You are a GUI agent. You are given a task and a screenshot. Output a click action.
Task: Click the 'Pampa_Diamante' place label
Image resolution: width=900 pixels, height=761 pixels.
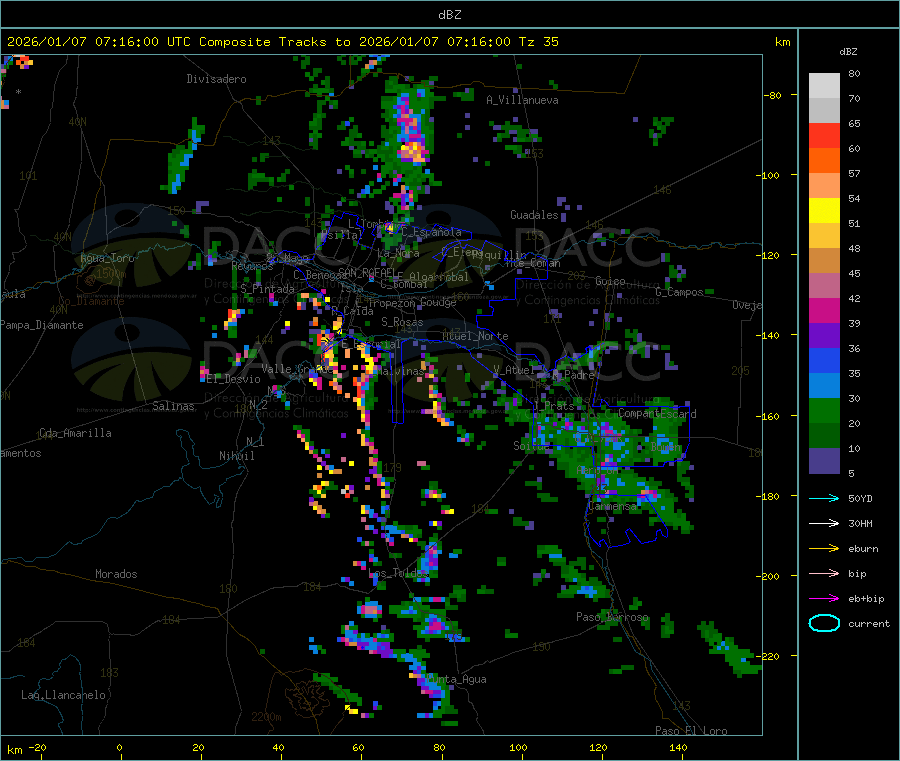(42, 325)
